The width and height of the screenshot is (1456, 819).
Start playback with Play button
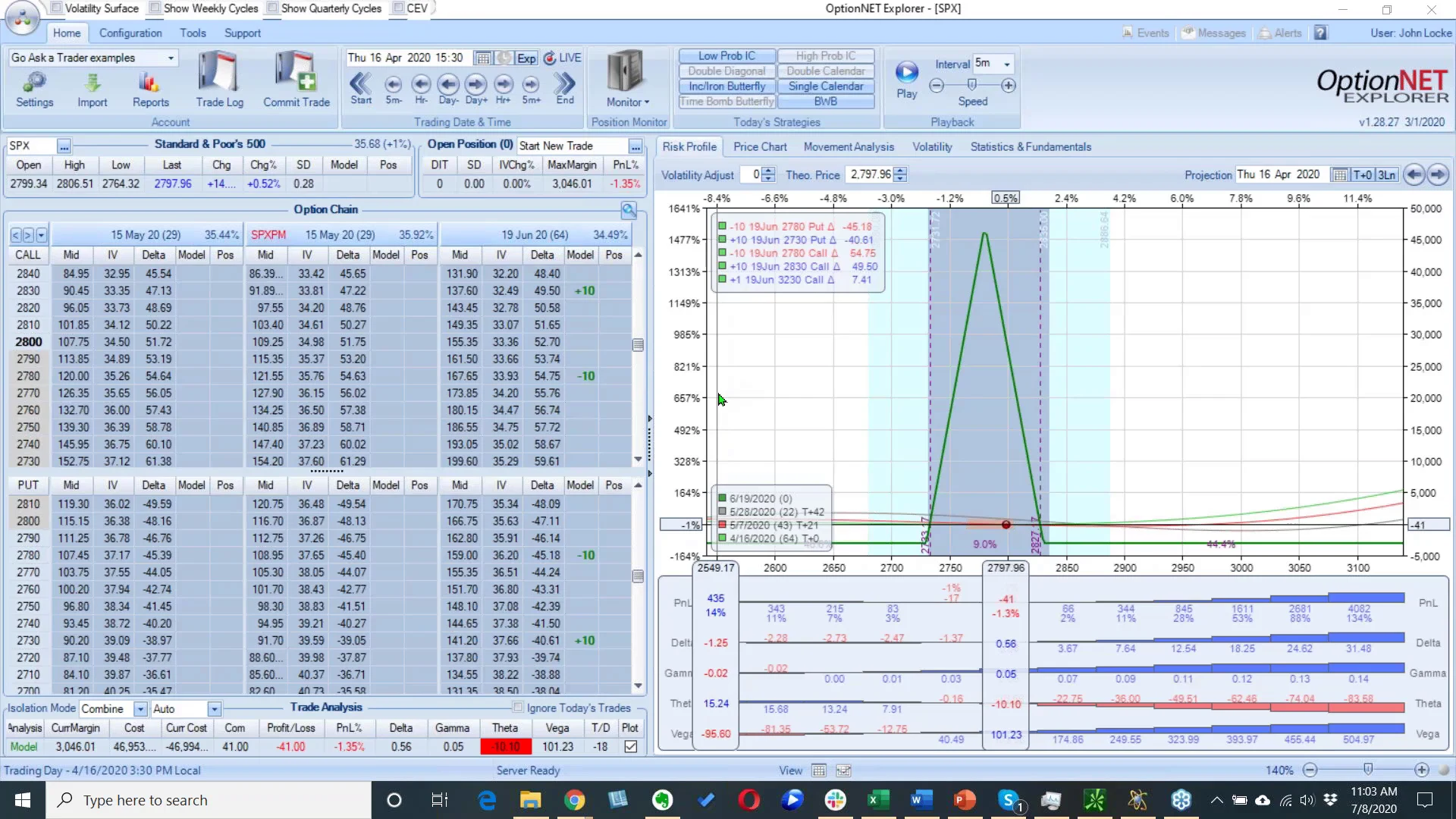pyautogui.click(x=907, y=80)
